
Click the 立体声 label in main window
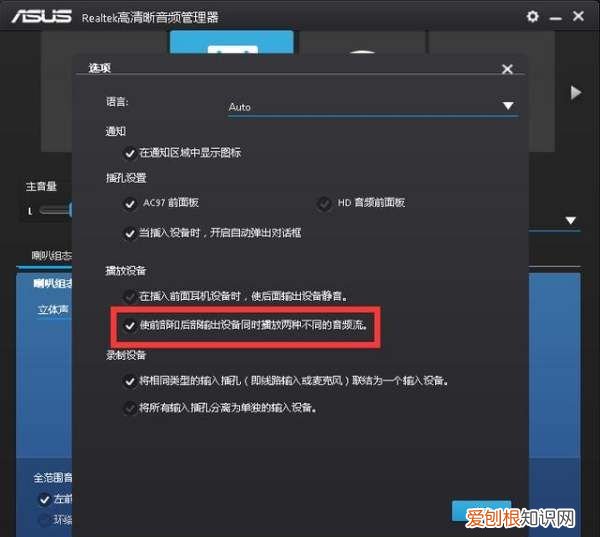pyautogui.click(x=53, y=310)
